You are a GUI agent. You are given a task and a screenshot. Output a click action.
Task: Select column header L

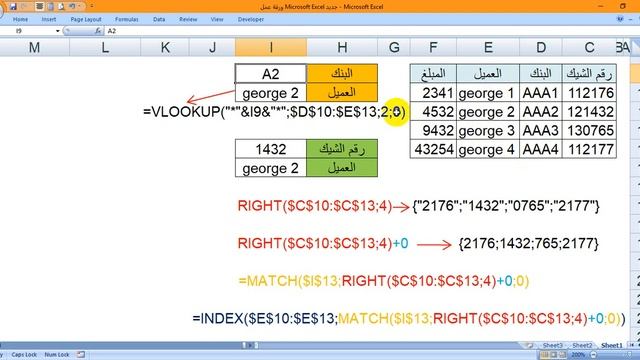pos(105,47)
